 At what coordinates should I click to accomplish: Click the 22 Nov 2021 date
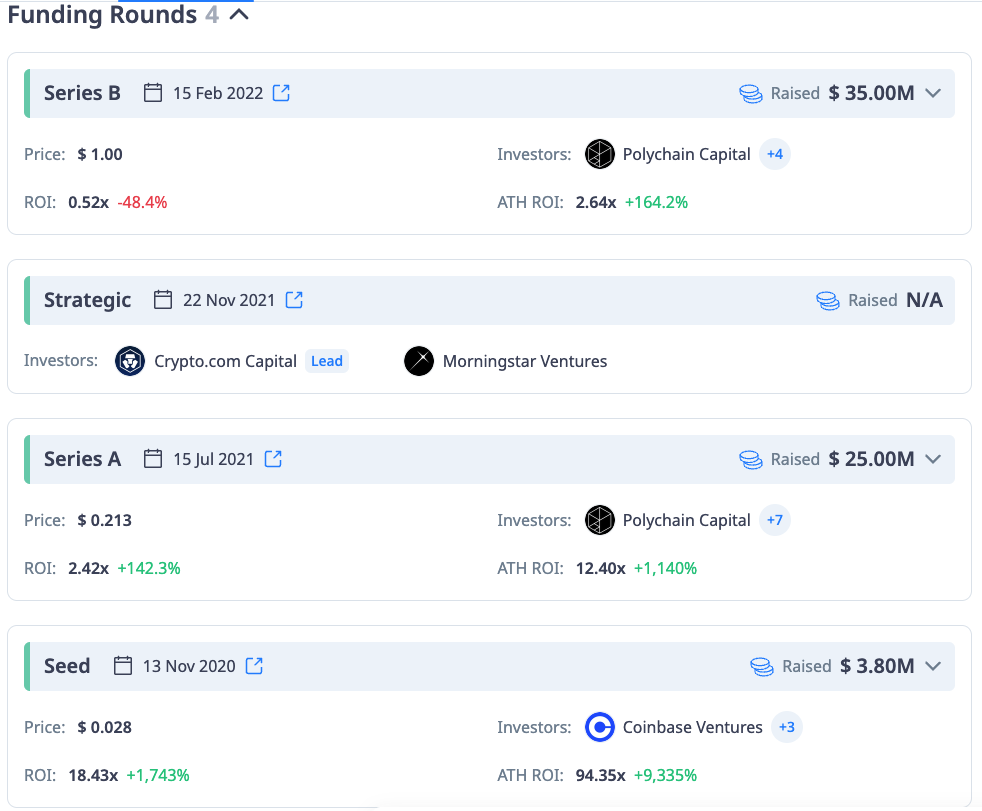pyautogui.click(x=229, y=300)
